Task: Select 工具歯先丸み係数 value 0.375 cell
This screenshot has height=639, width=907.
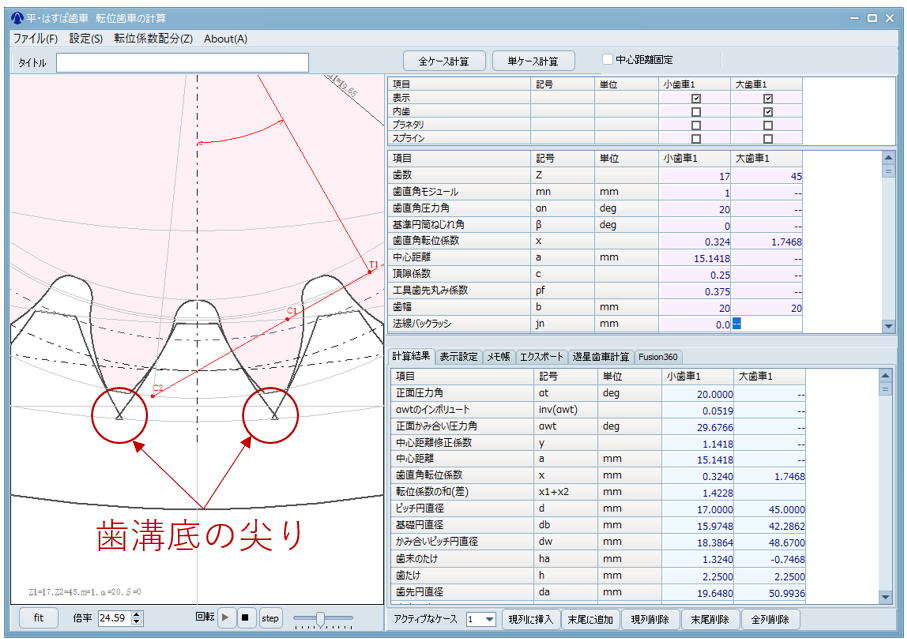Action: click(x=695, y=291)
